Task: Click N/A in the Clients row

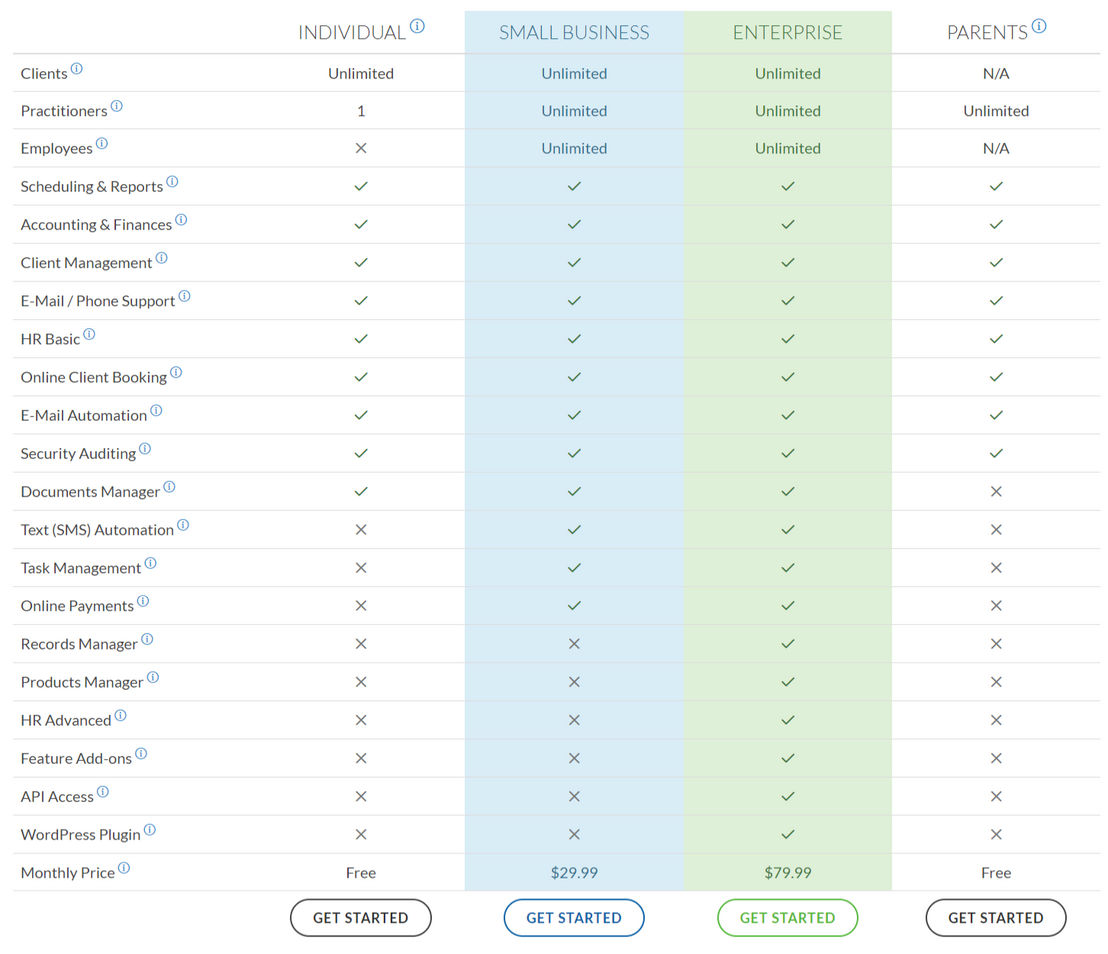Action: [x=996, y=73]
